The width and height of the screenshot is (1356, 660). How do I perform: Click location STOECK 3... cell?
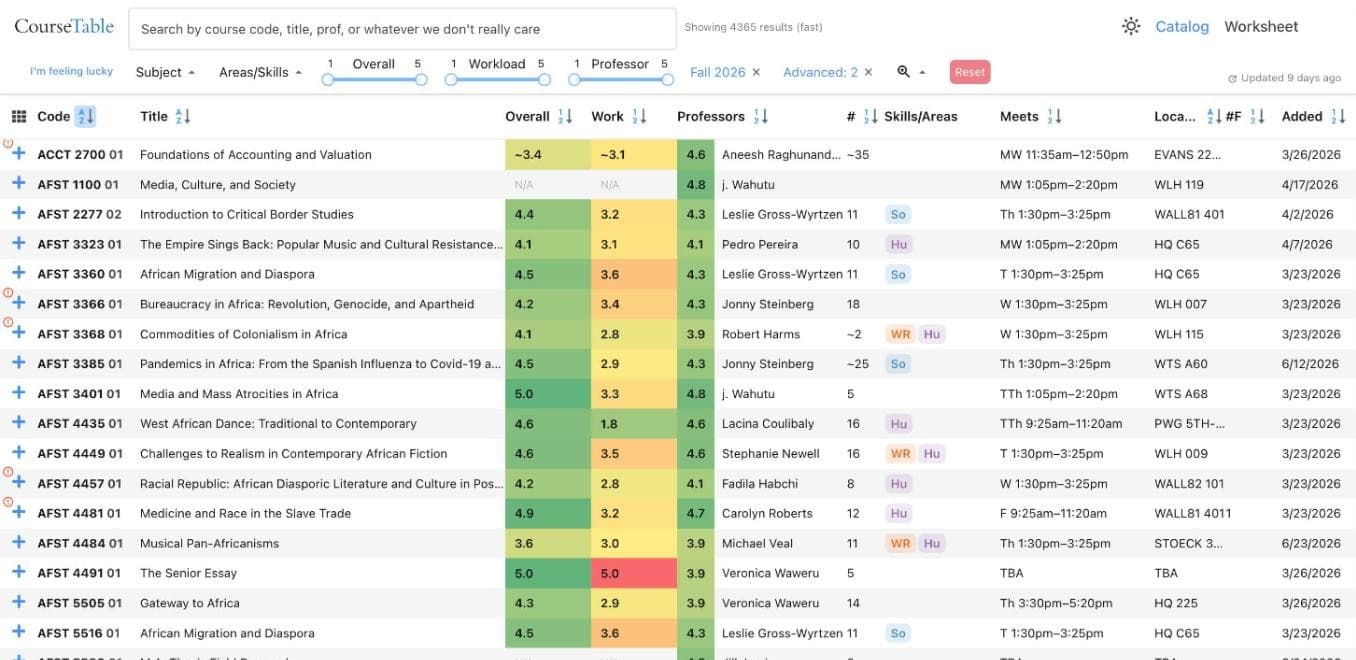[1188, 543]
